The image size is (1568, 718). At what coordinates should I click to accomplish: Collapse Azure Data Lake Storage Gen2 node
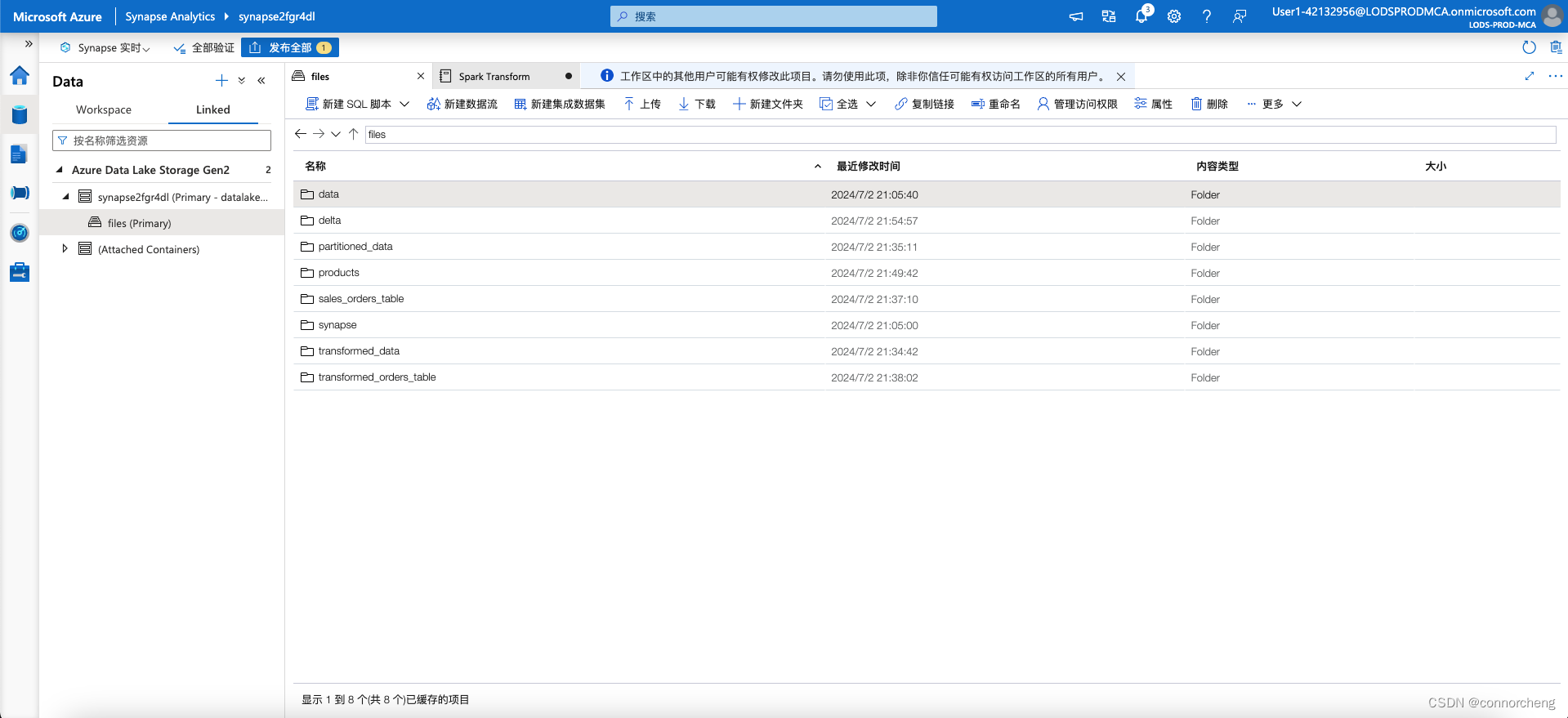59,170
